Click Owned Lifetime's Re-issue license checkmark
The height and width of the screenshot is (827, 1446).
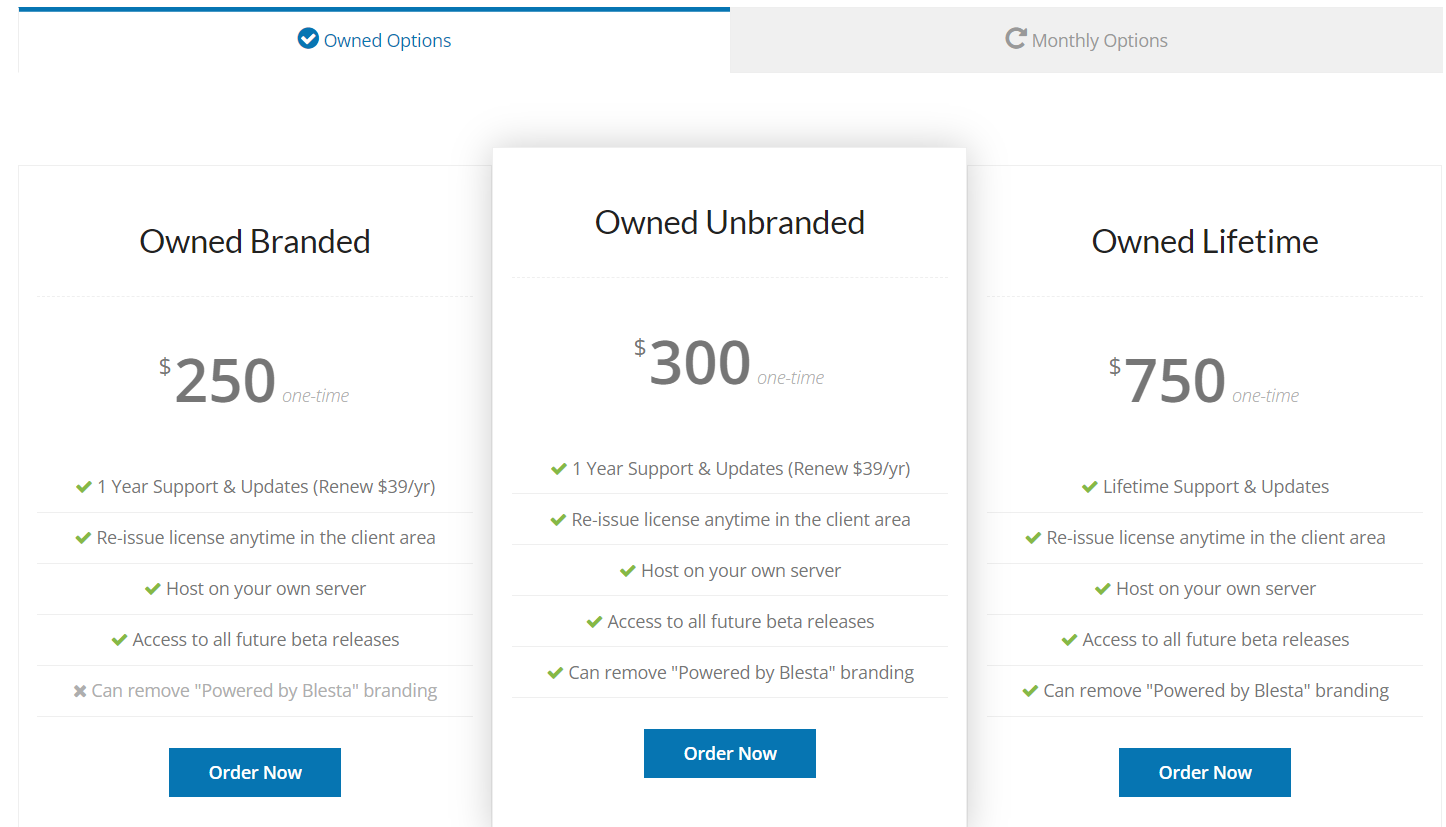tap(1034, 538)
